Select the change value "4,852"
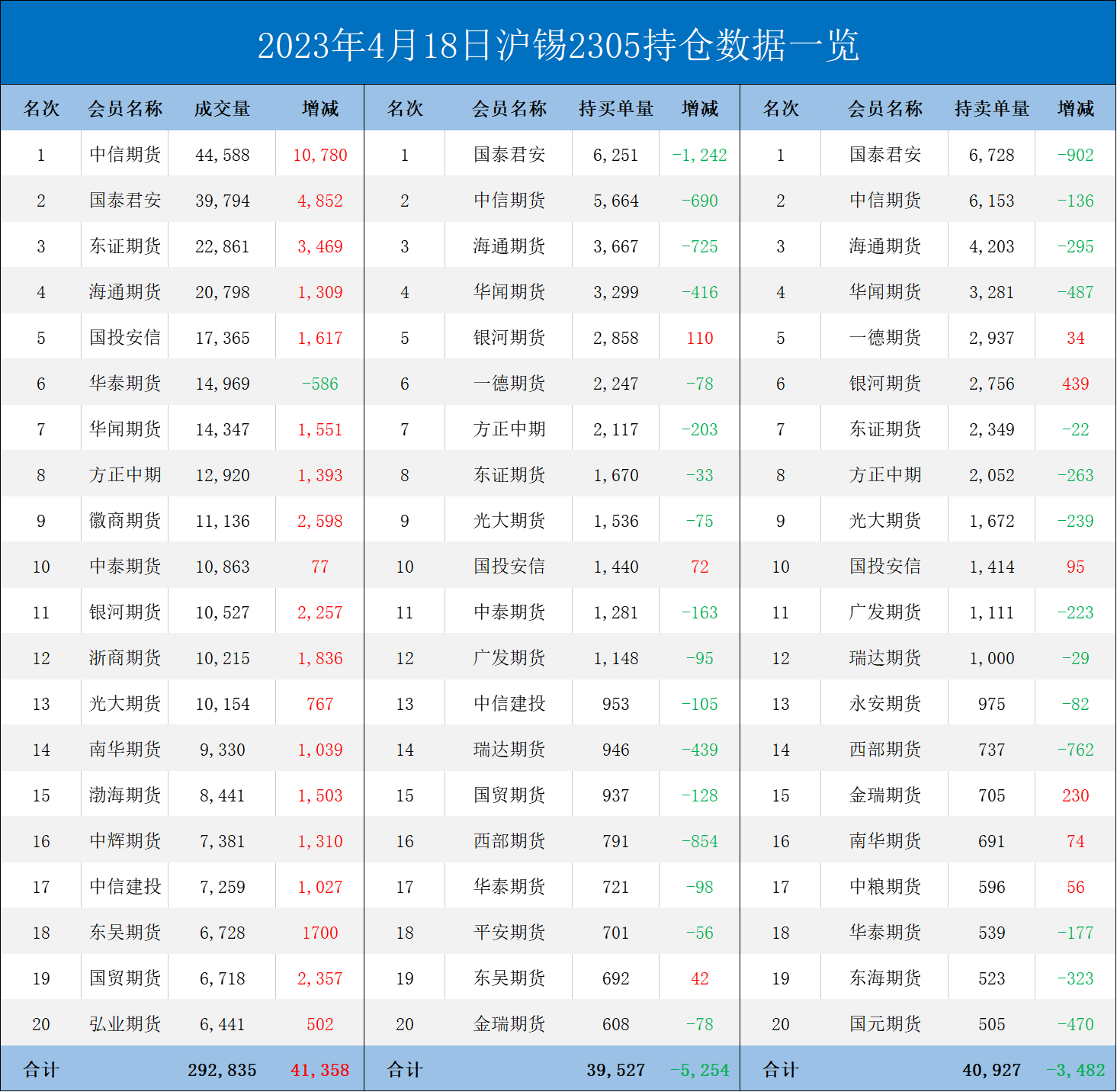1117x1092 pixels. [x=320, y=201]
